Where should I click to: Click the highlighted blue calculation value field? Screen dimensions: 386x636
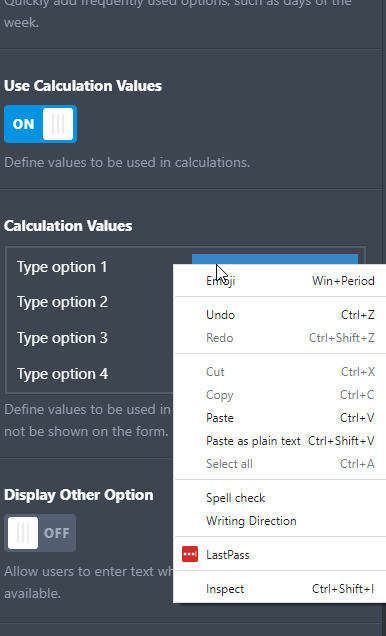click(x=275, y=259)
